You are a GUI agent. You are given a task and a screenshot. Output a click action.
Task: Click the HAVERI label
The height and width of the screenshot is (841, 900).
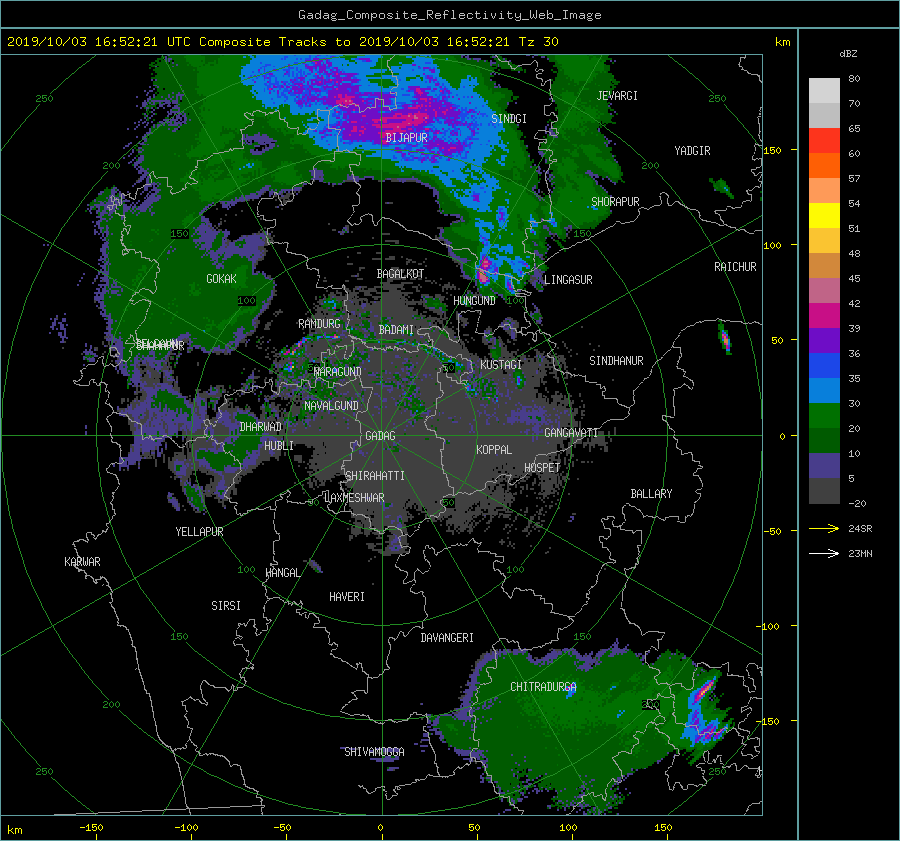point(347,597)
